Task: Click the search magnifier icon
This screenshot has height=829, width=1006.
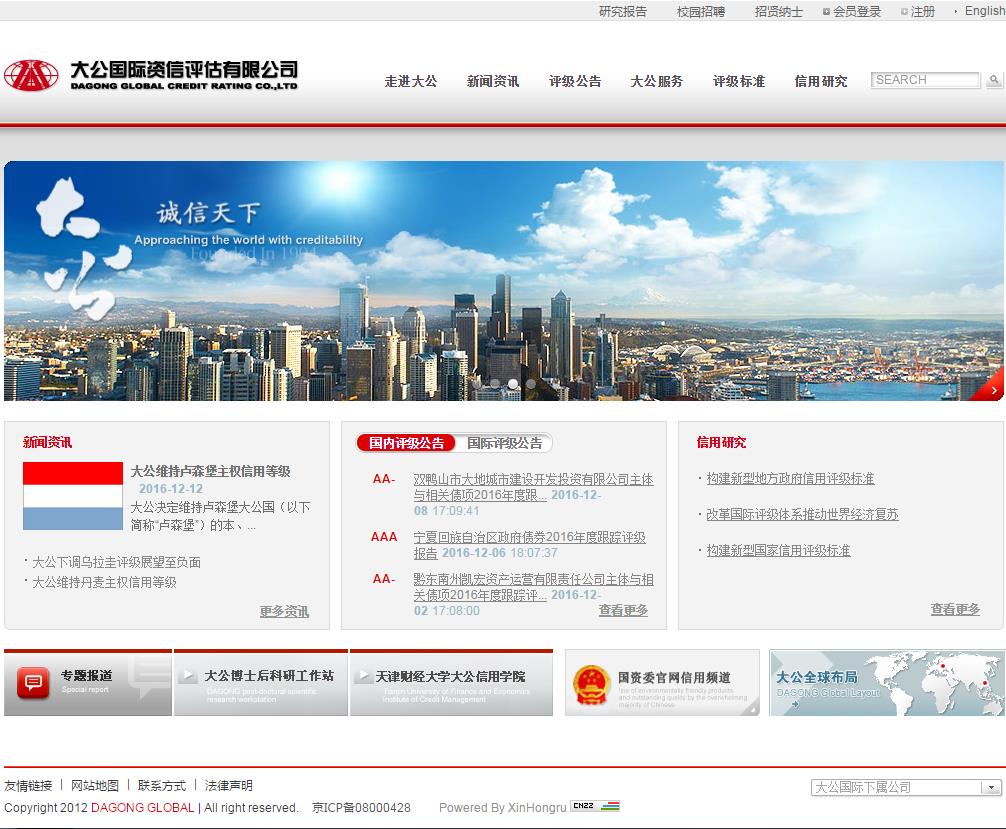Action: click(994, 80)
